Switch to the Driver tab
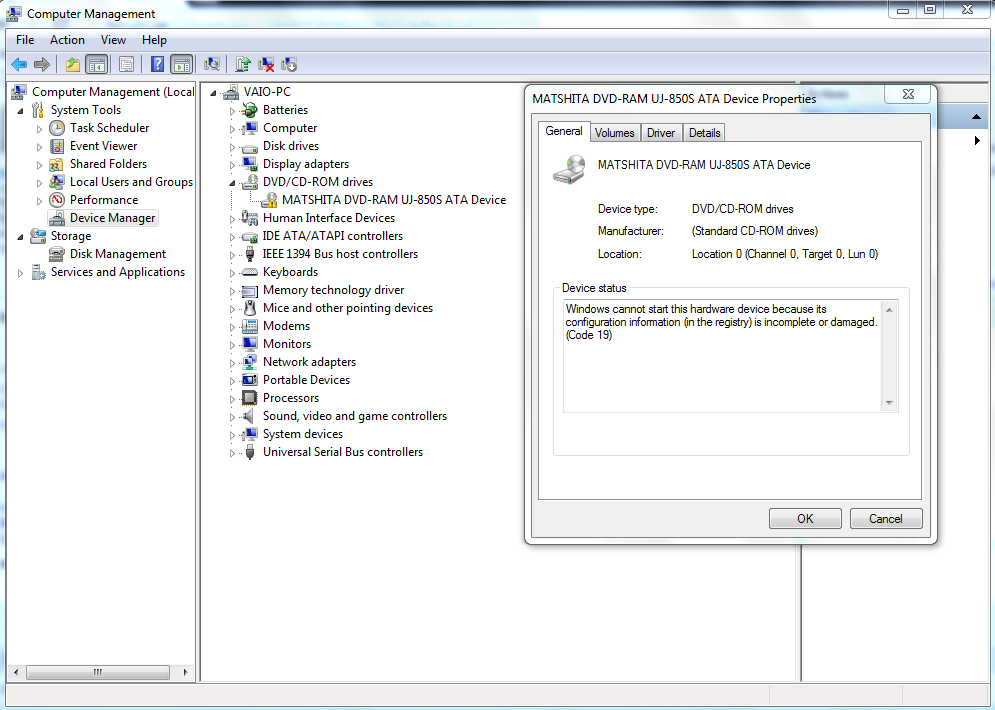This screenshot has width=995, height=710. pos(661,133)
